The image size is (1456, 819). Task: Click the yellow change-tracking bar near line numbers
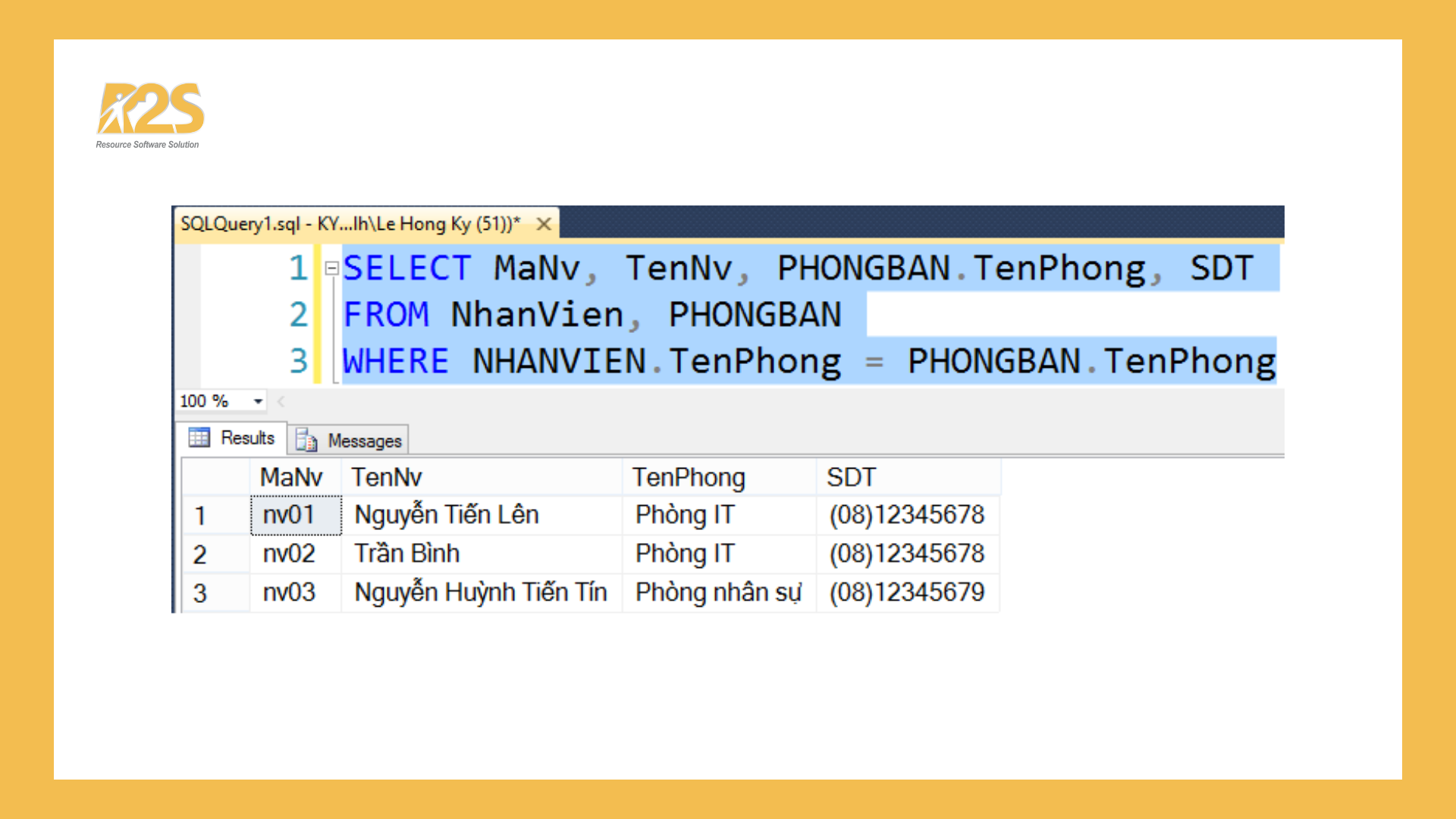pyautogui.click(x=318, y=314)
